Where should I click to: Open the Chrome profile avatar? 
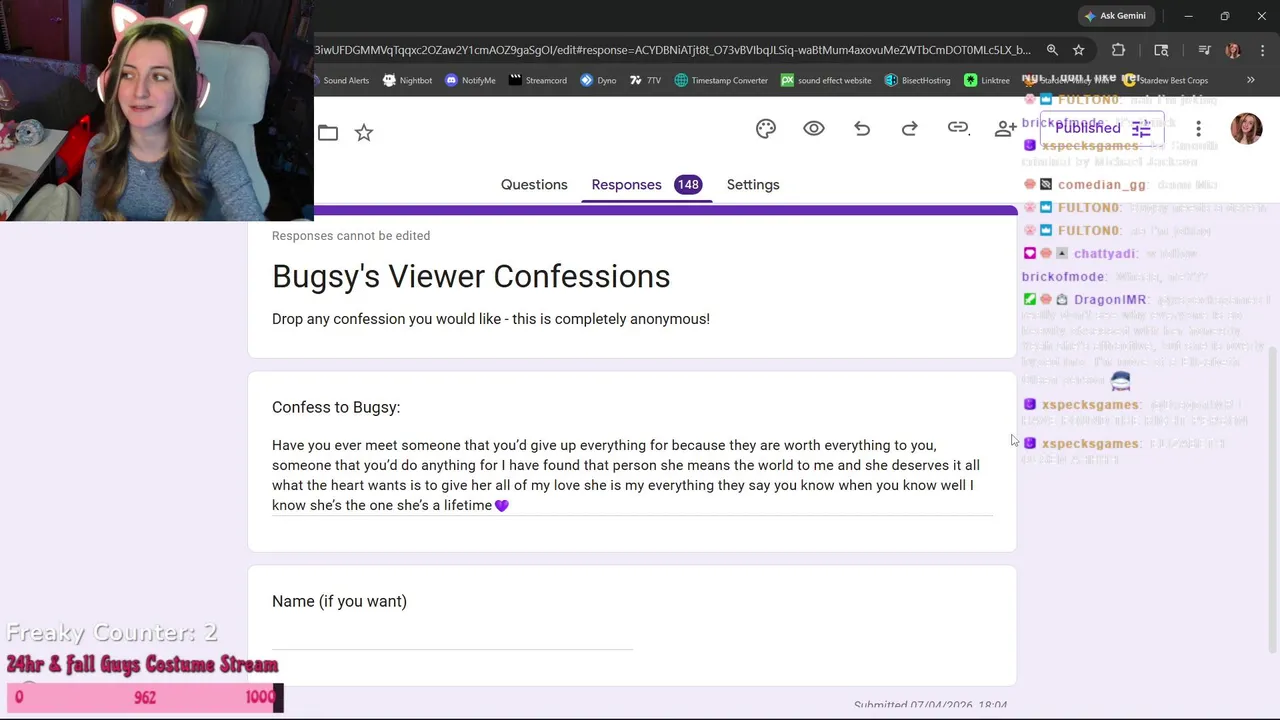(x=1232, y=50)
